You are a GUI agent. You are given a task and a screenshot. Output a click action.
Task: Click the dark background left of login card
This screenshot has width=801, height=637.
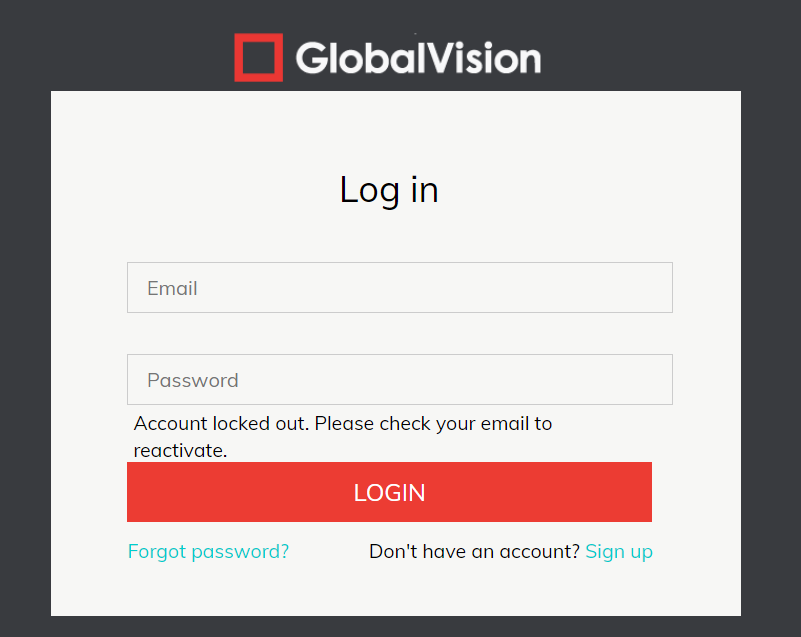25,350
